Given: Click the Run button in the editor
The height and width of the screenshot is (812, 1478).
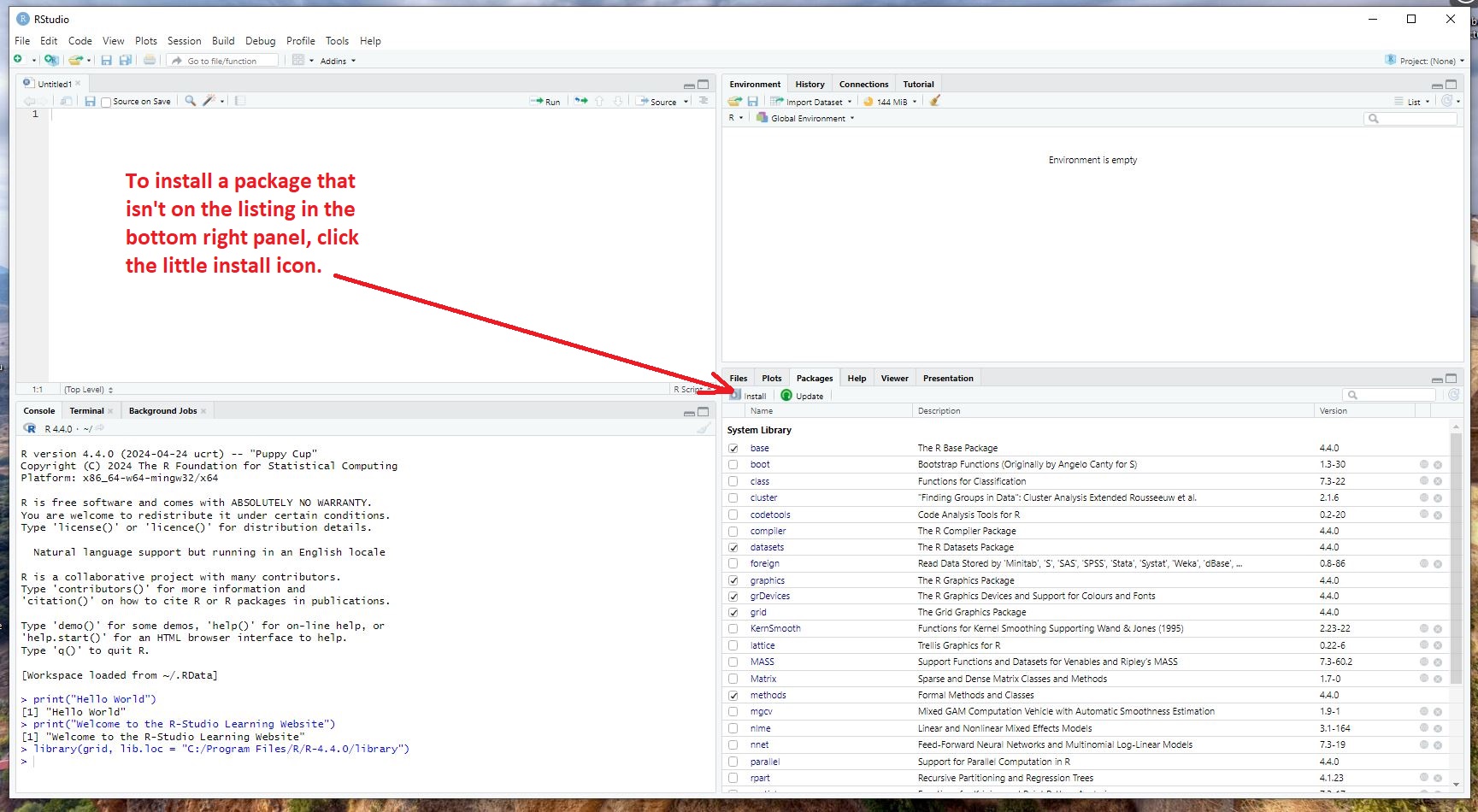Looking at the screenshot, I should coord(545,102).
